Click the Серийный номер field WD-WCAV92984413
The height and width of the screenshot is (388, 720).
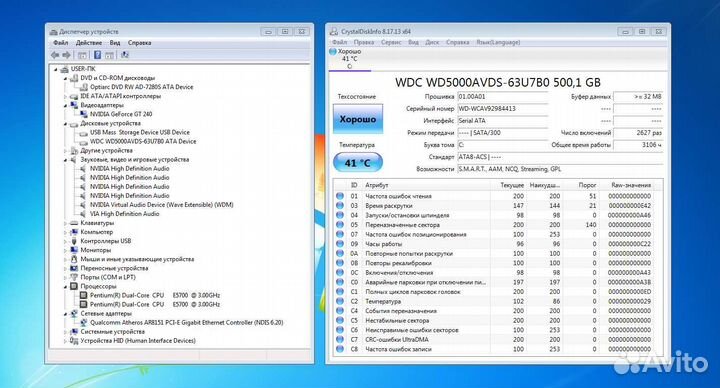(x=502, y=109)
